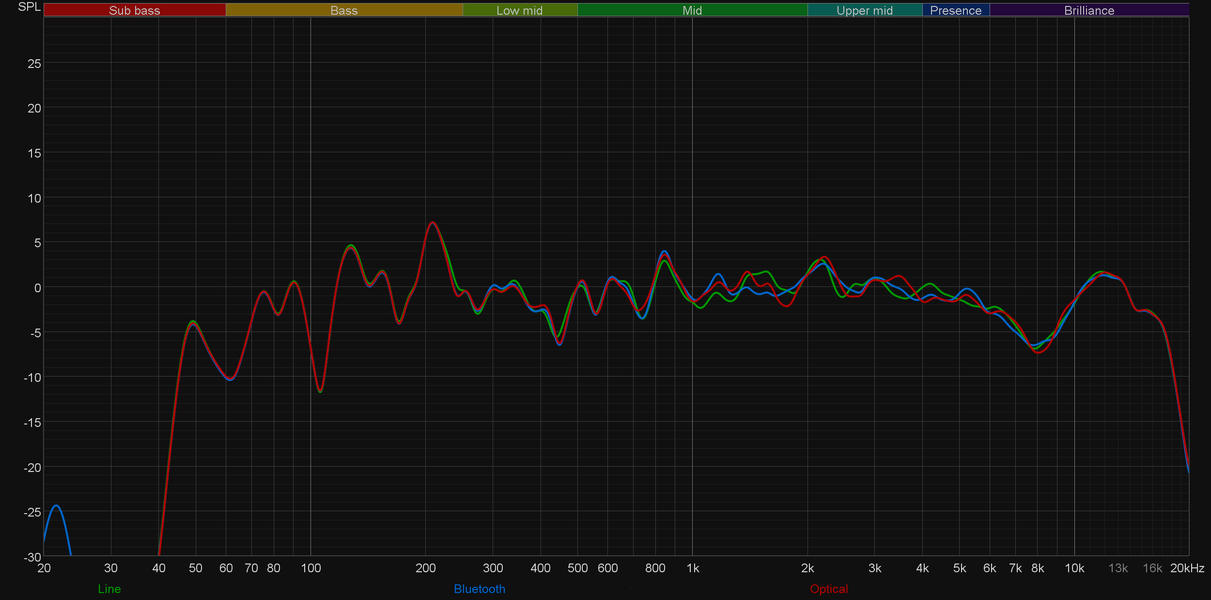1211x600 pixels.
Task: Click the green Line legend label
Action: (110, 589)
